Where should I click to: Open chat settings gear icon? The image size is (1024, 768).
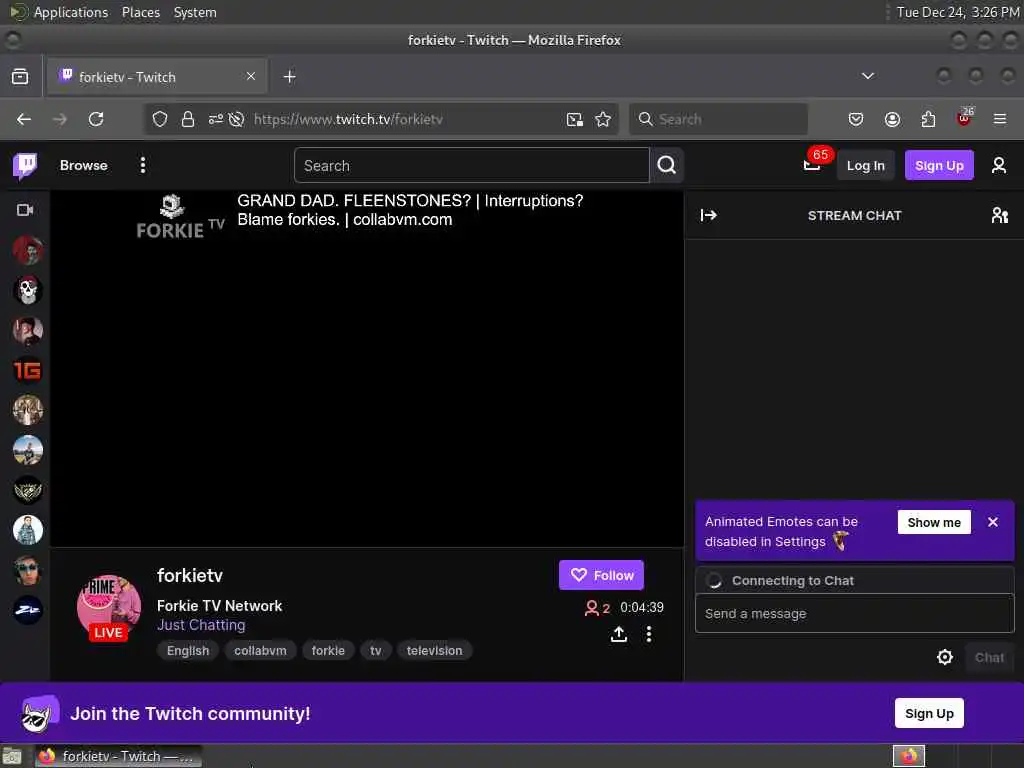[944, 657]
